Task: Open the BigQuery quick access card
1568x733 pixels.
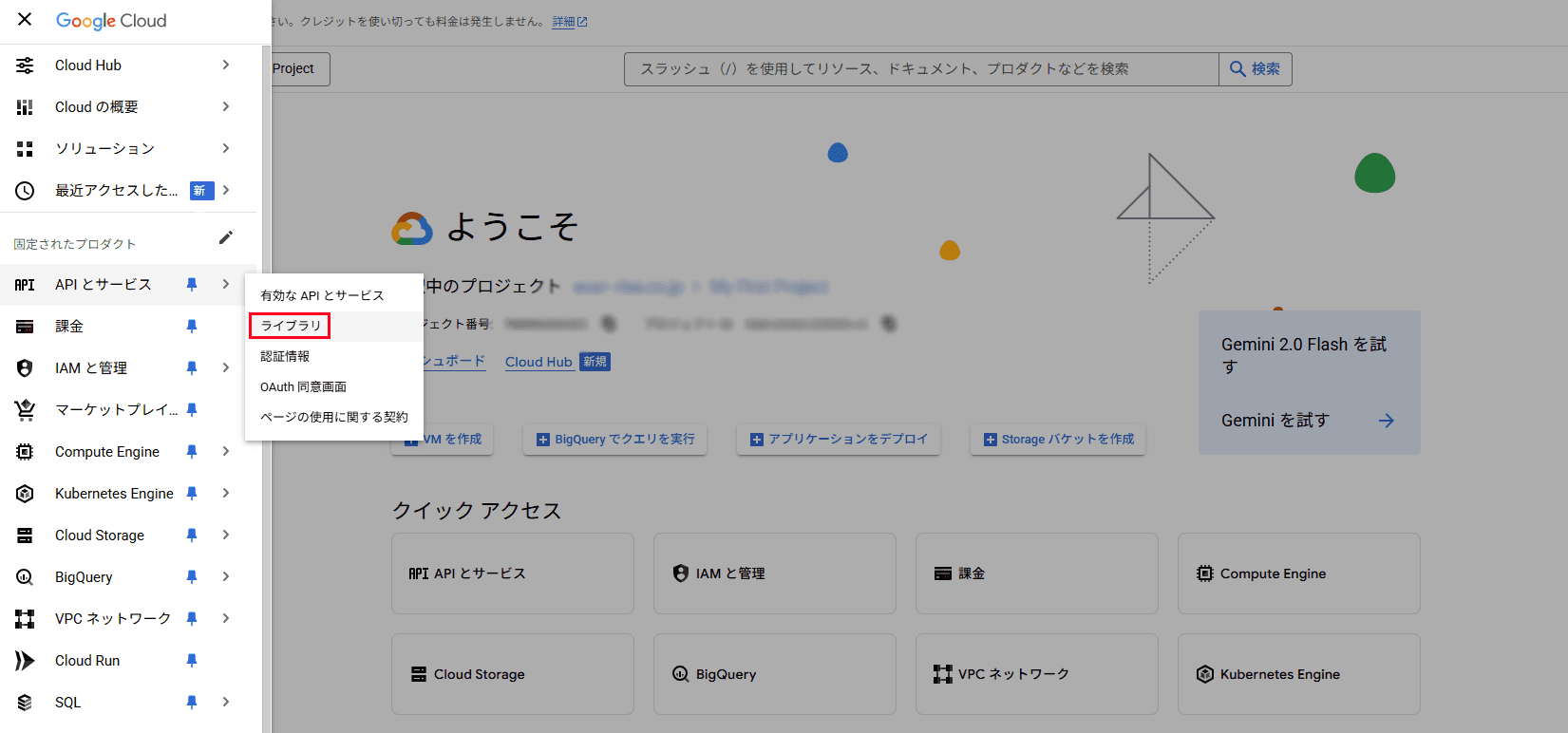Action: (775, 674)
